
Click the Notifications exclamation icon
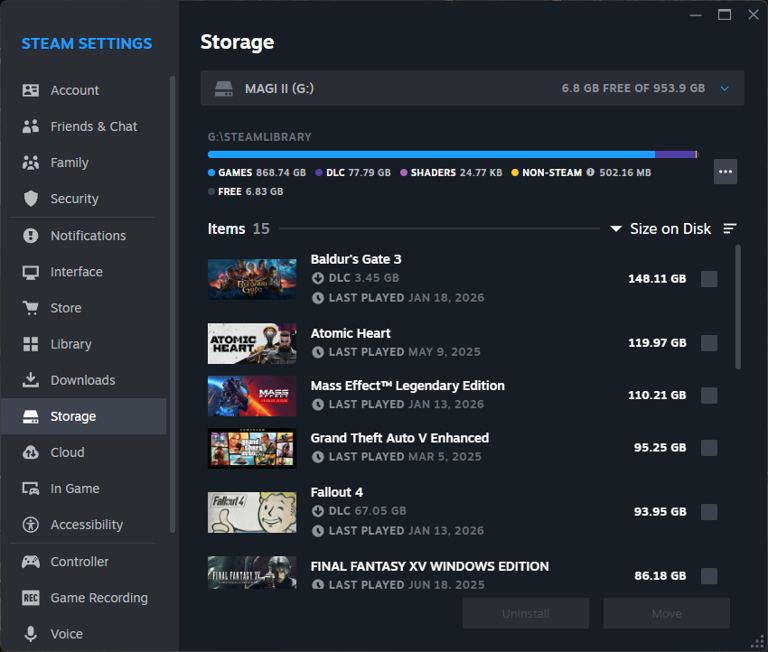click(x=30, y=236)
